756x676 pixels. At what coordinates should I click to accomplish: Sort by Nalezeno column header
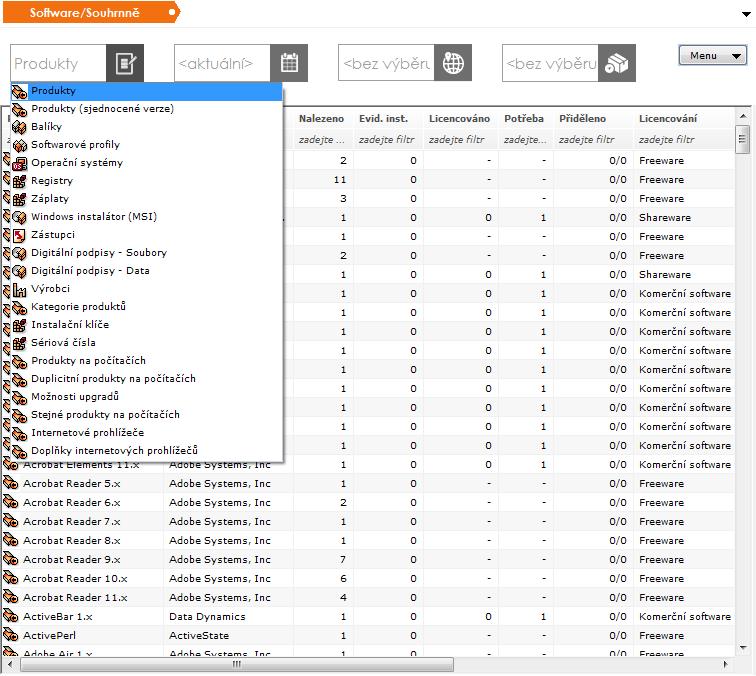pyautogui.click(x=321, y=119)
